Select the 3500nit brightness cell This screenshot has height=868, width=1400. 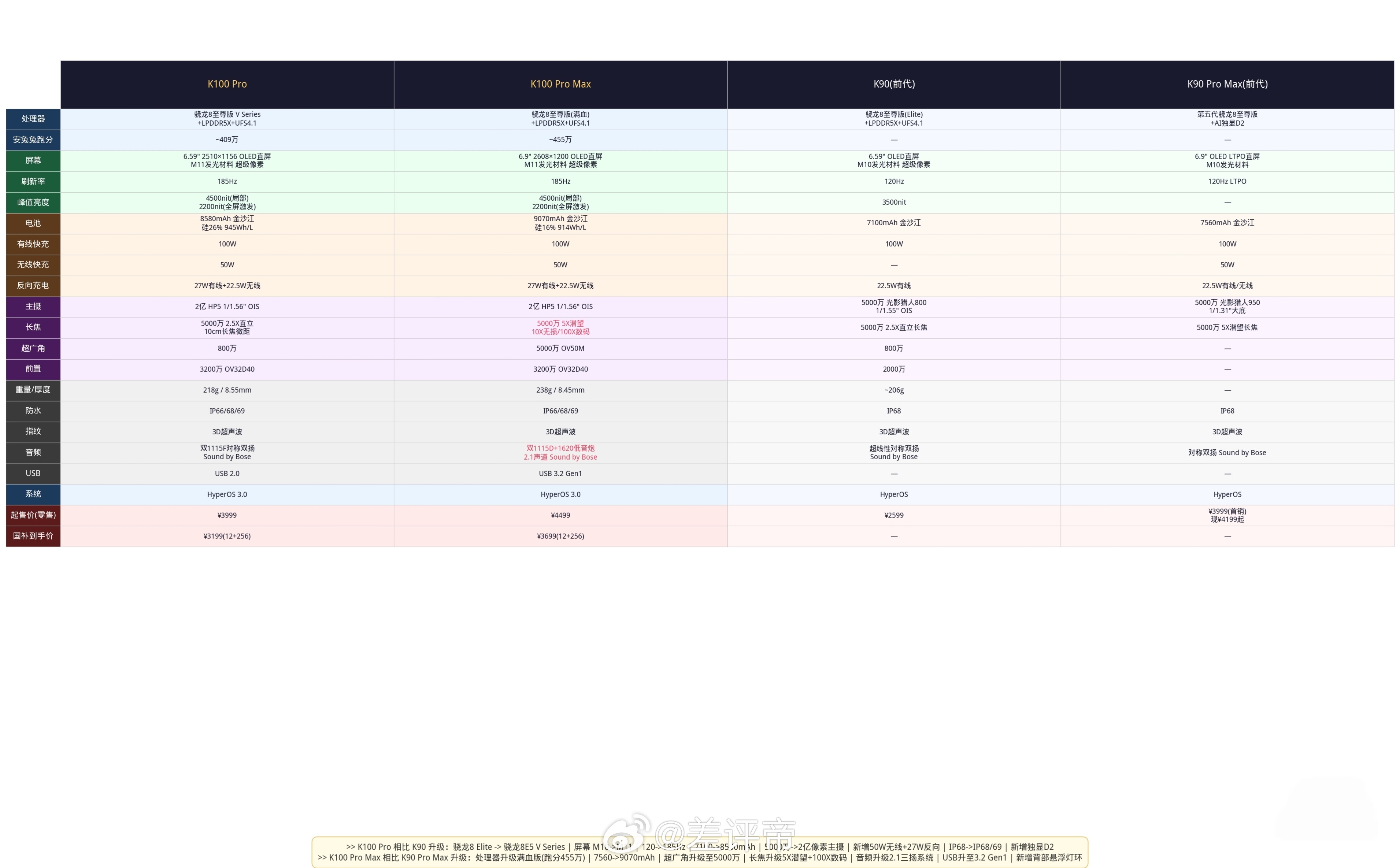click(x=894, y=203)
